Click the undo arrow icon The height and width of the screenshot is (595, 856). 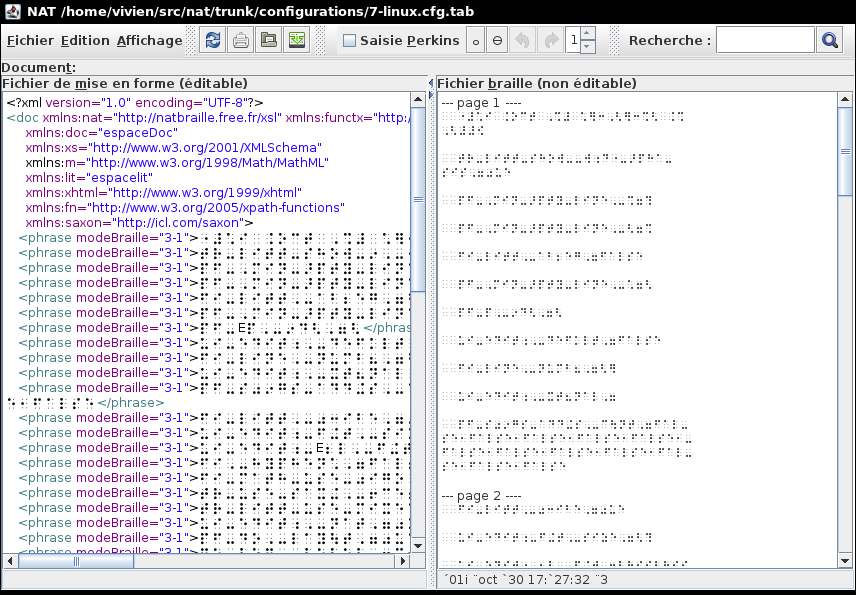click(x=522, y=41)
